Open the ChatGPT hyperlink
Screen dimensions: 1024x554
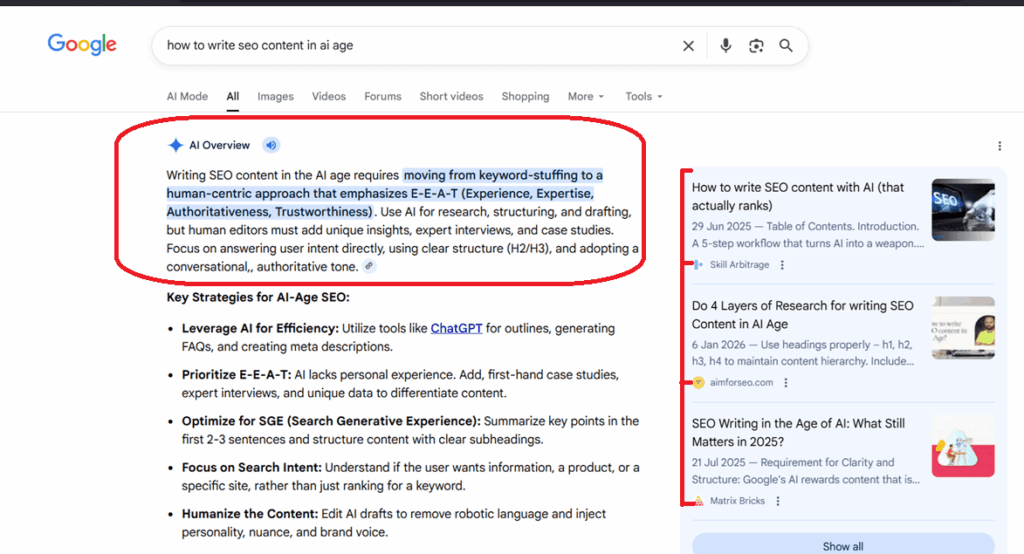[456, 328]
